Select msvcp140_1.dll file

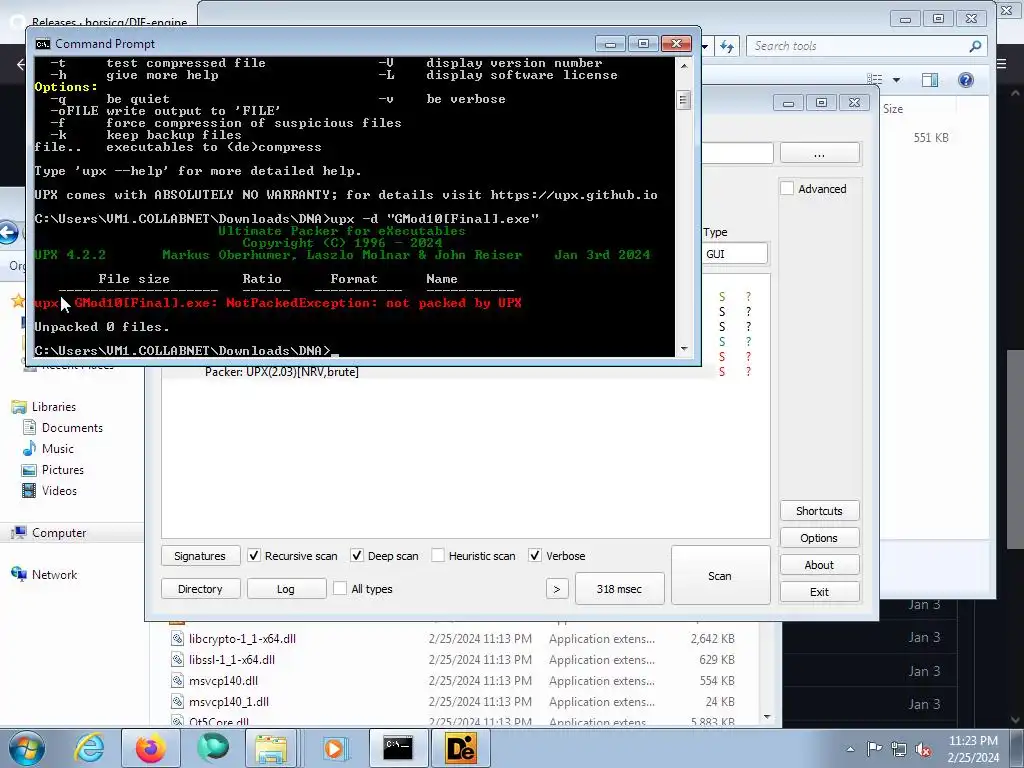tap(229, 701)
